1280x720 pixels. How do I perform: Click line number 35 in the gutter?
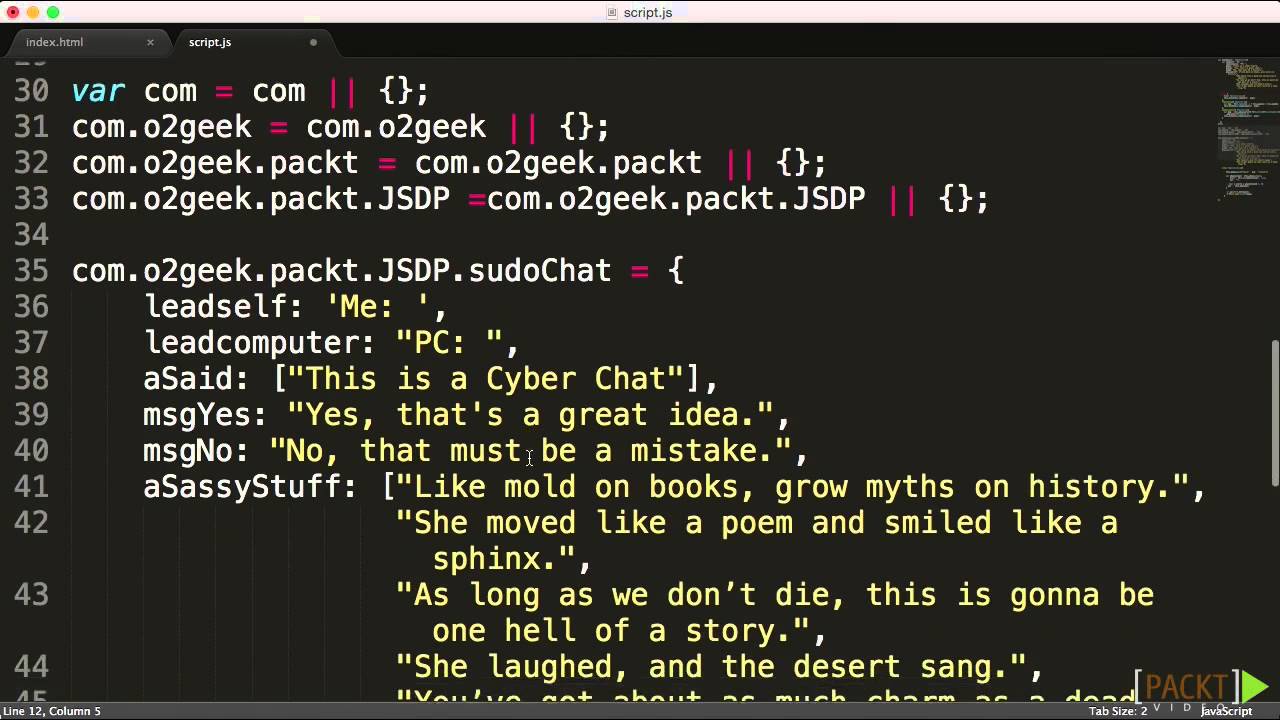point(31,271)
